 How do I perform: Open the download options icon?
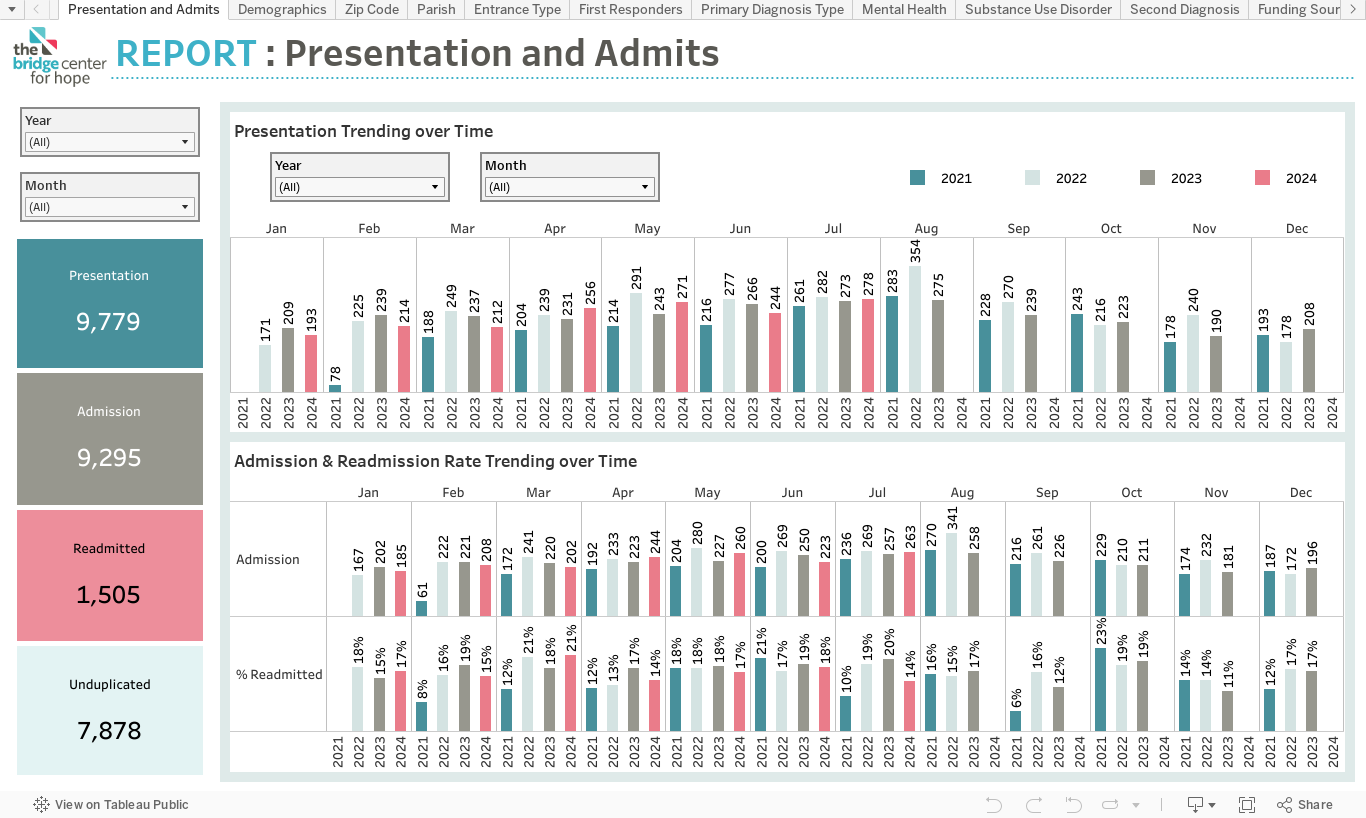(1200, 804)
